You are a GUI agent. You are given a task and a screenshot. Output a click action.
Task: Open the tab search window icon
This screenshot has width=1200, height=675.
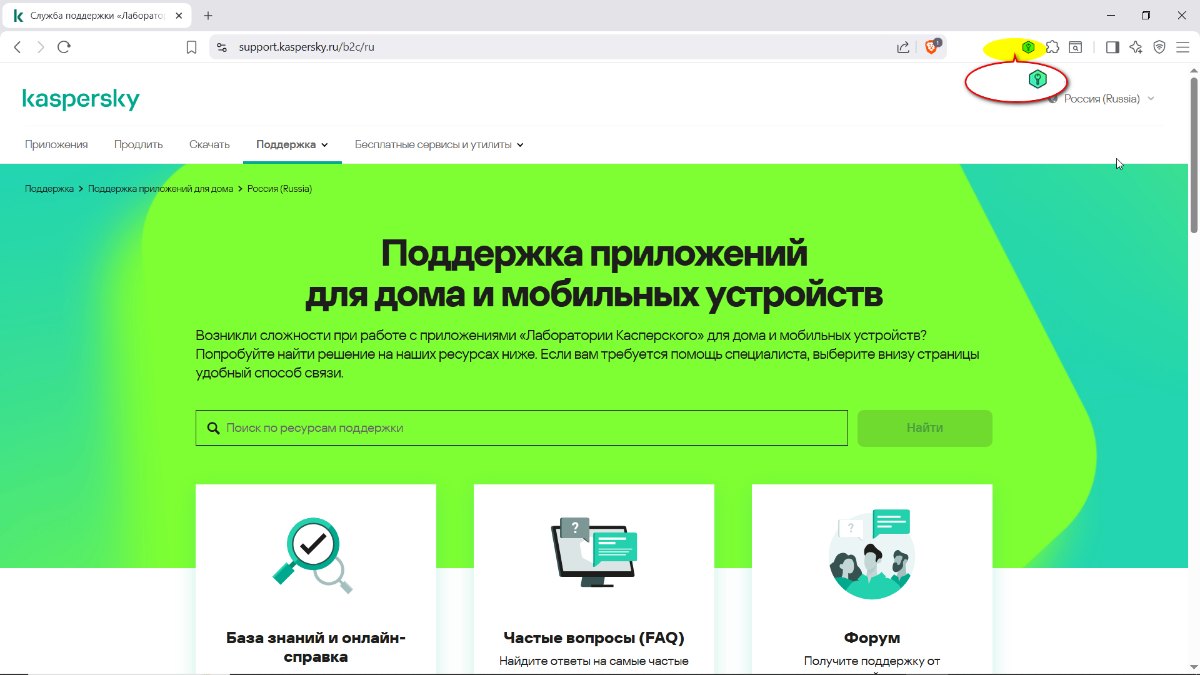click(1076, 47)
